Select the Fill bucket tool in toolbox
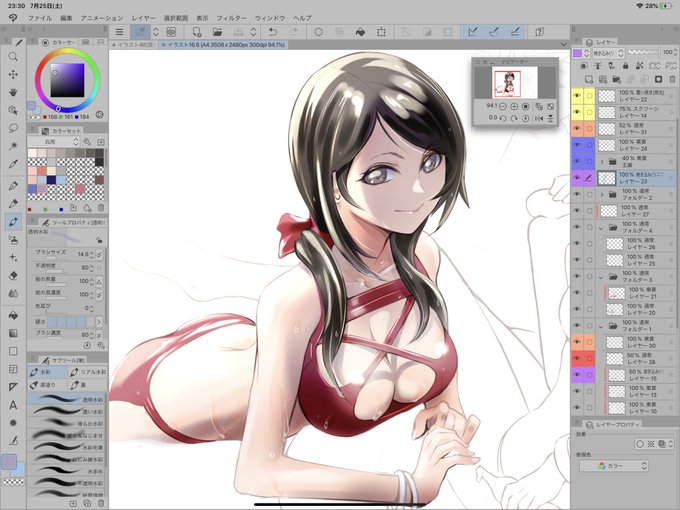This screenshot has width=680, height=510. [13, 315]
